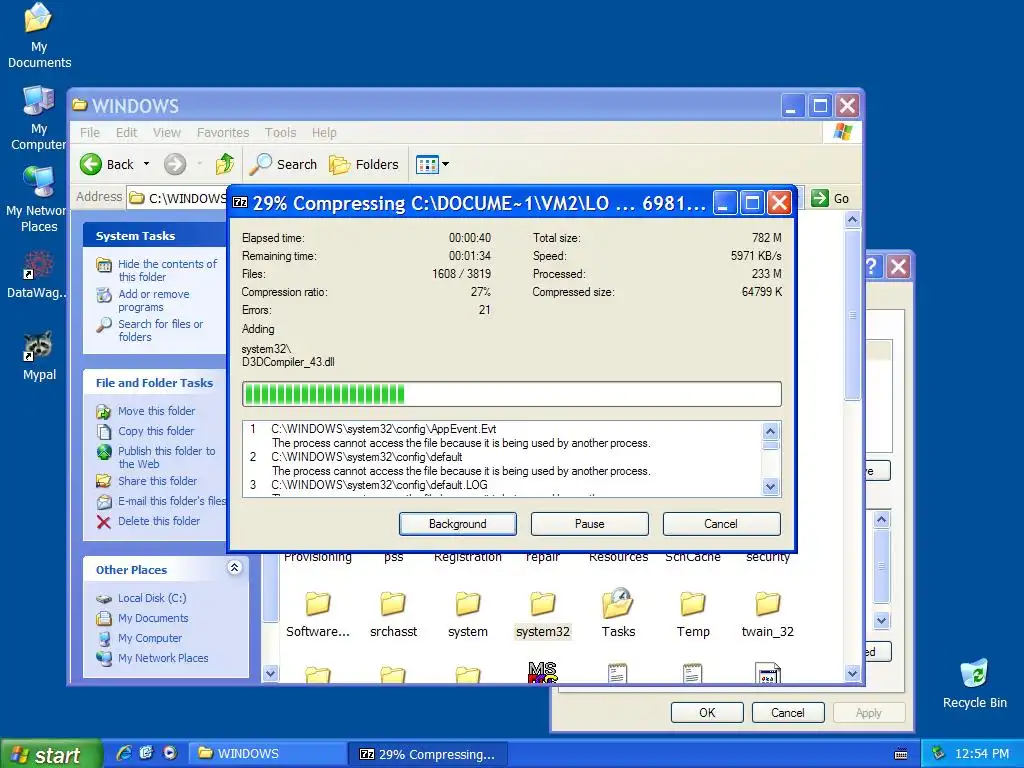Go up one folder level

[225, 164]
